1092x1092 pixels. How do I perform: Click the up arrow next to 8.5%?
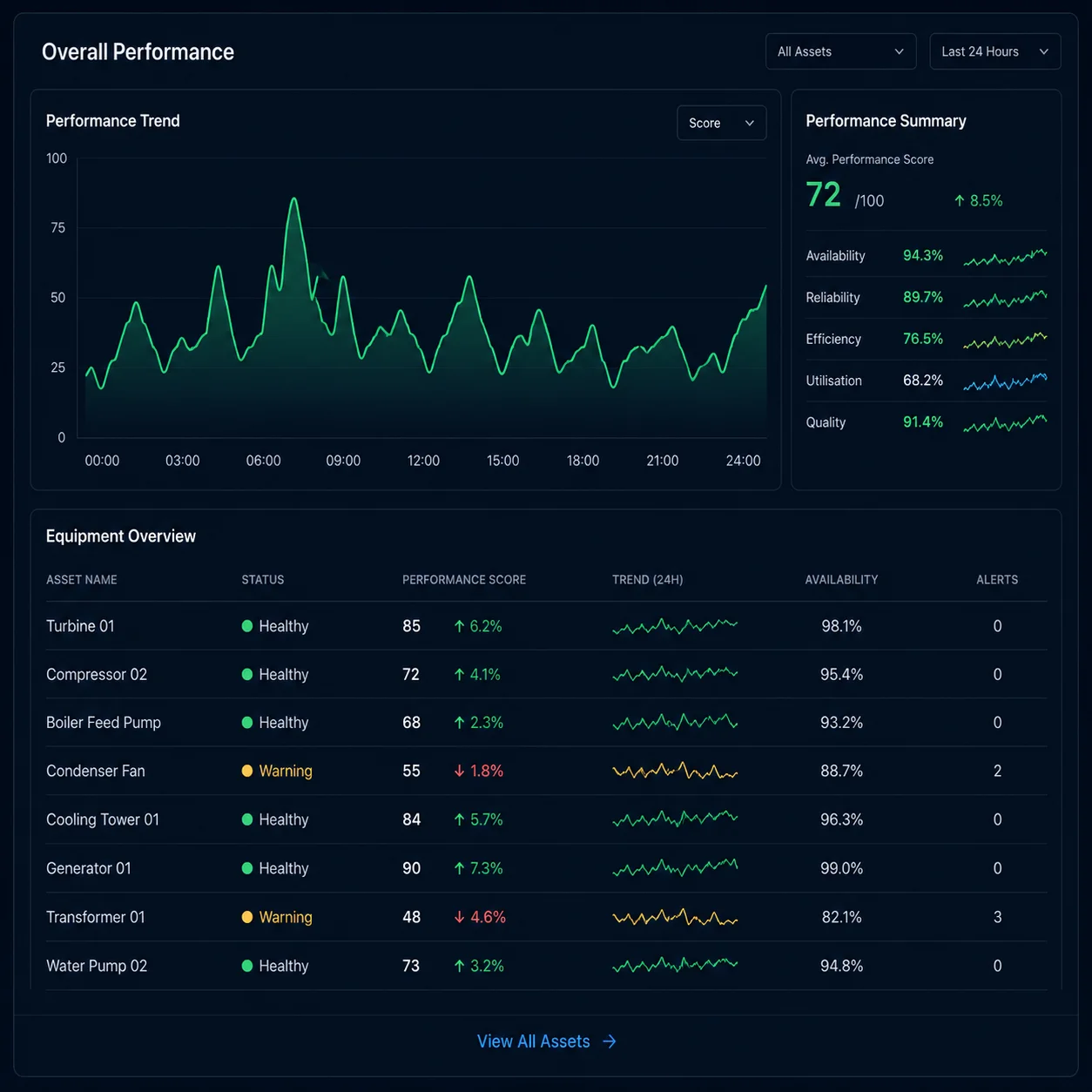[960, 200]
